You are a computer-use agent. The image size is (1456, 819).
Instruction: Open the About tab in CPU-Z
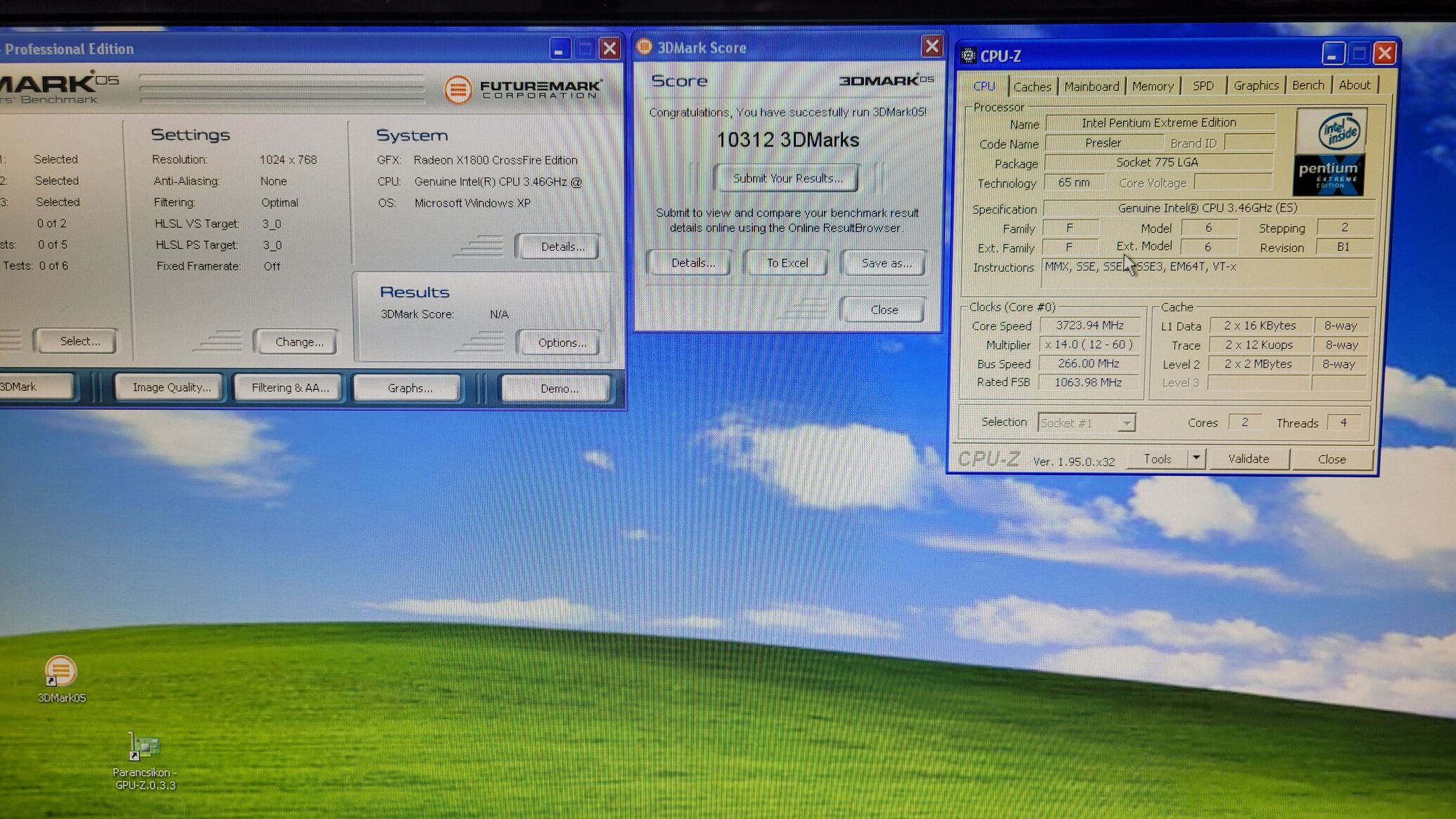point(1354,85)
